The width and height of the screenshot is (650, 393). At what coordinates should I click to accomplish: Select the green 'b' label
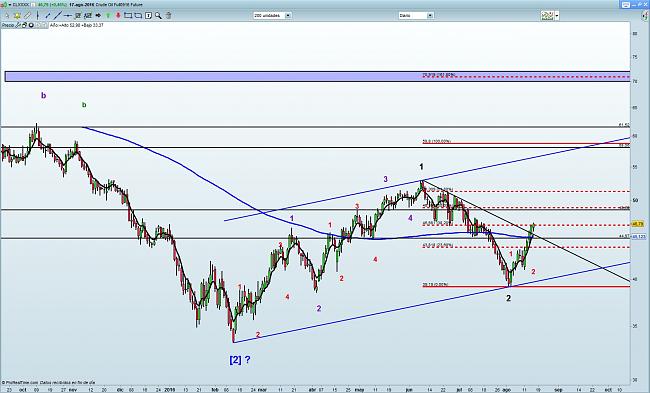pos(84,105)
